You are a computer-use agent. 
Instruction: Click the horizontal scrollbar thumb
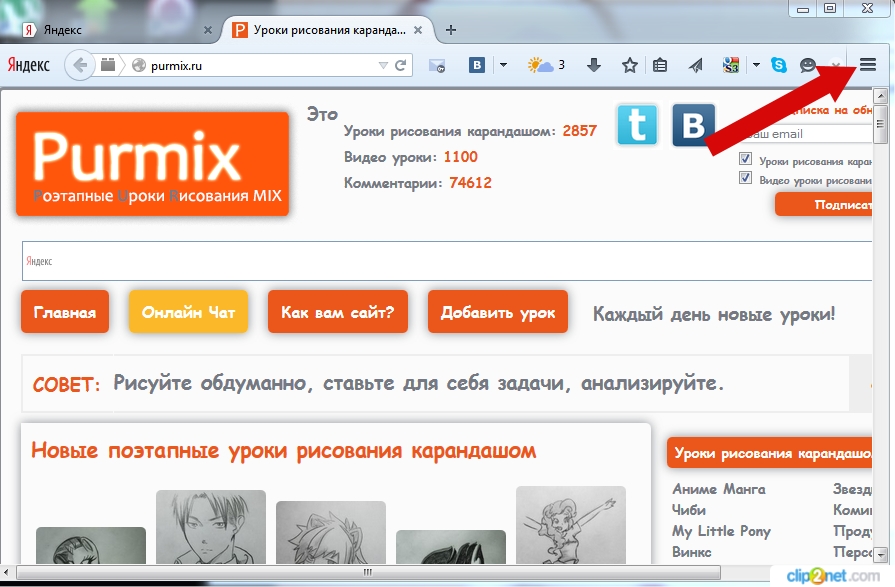(x=368, y=572)
